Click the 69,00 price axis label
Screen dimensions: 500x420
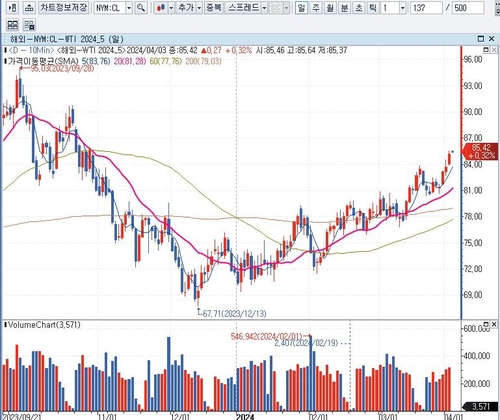pos(473,295)
